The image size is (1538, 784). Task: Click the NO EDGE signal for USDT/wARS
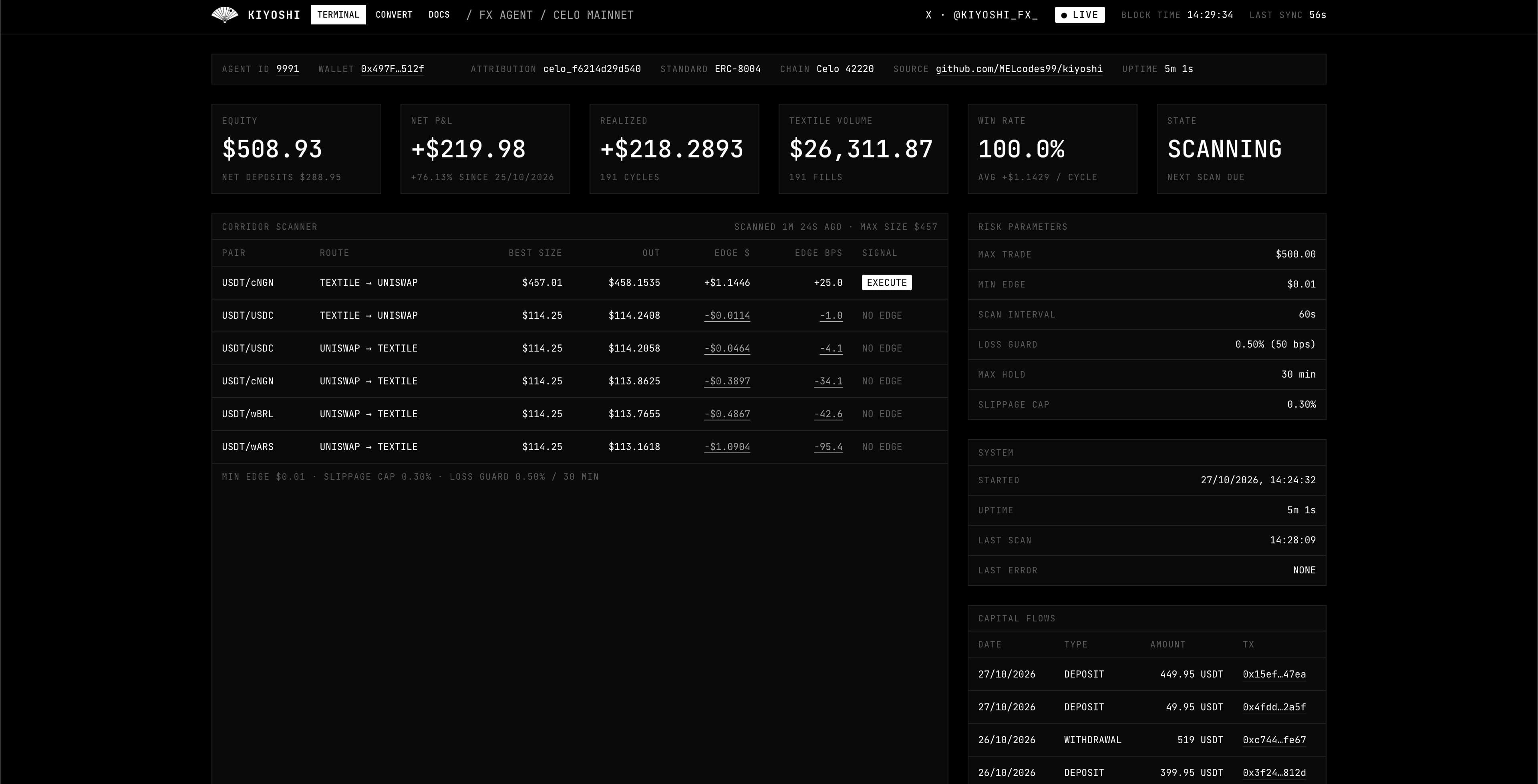pos(882,446)
